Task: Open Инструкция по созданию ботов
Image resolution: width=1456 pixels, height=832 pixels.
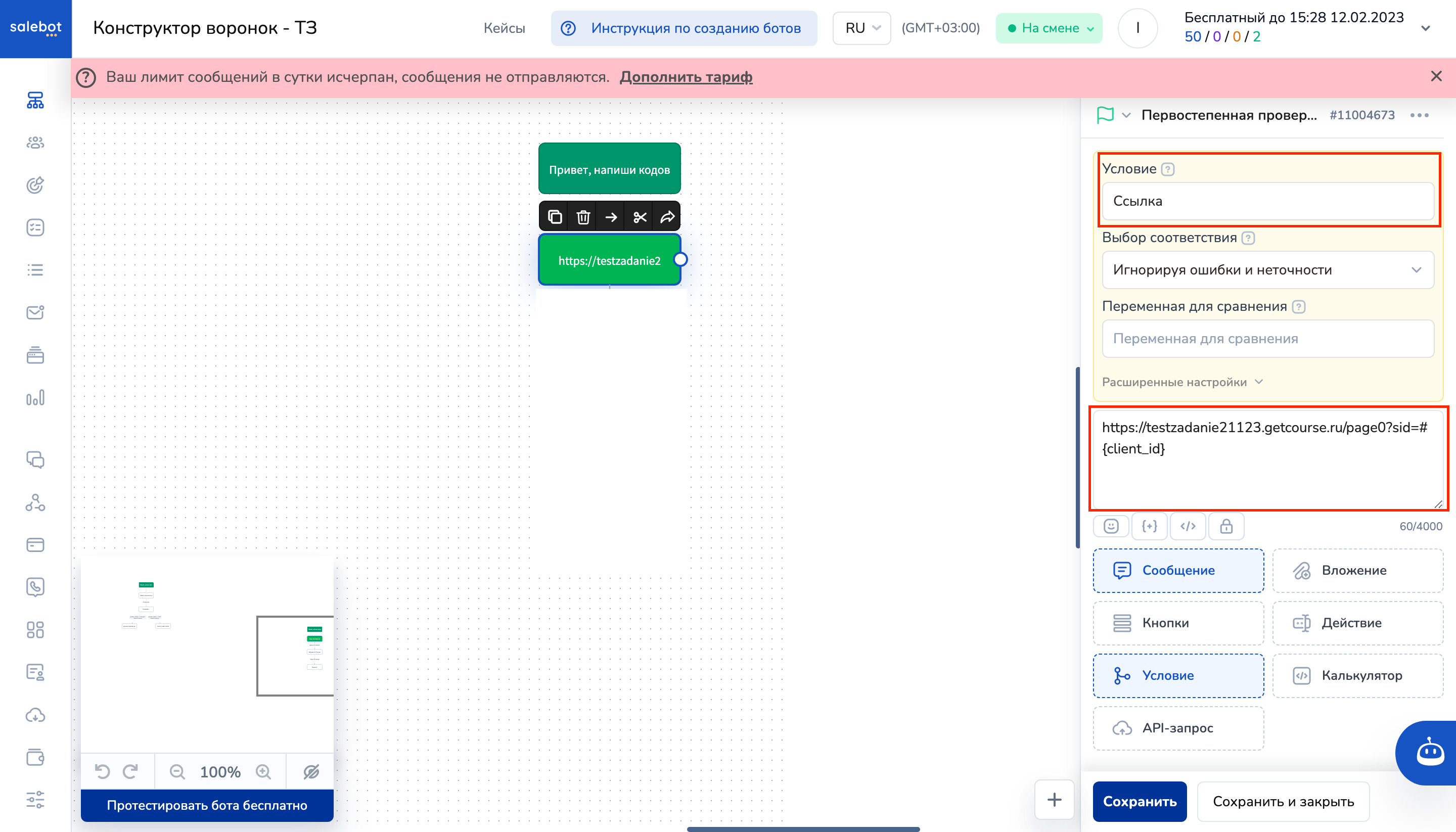Action: pos(684,28)
